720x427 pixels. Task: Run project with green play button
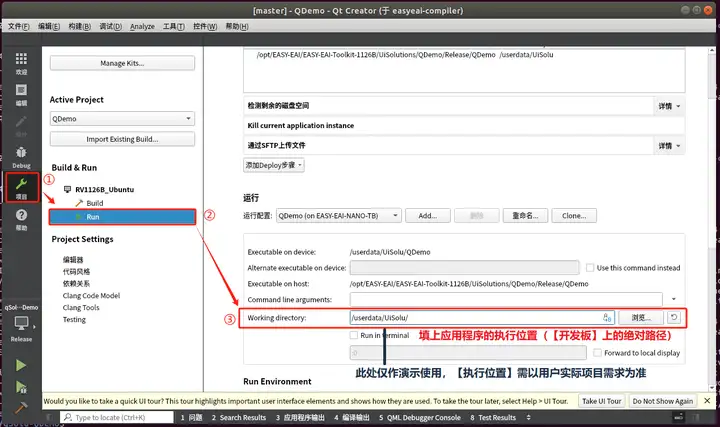pos(21,365)
